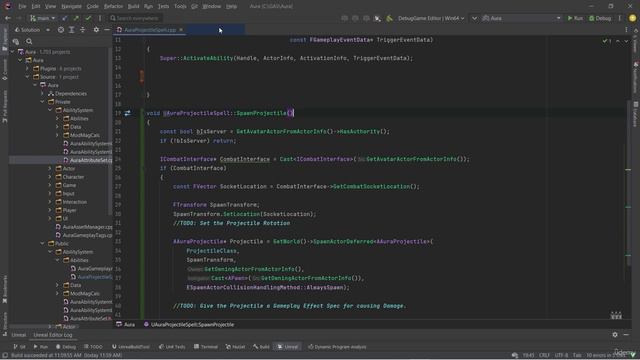Hide the Solution panel with minimize dash

[x=107, y=30]
